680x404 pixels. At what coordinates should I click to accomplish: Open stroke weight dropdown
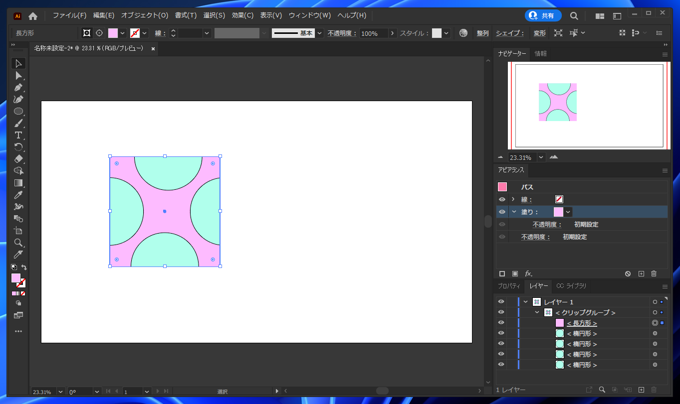click(x=207, y=33)
